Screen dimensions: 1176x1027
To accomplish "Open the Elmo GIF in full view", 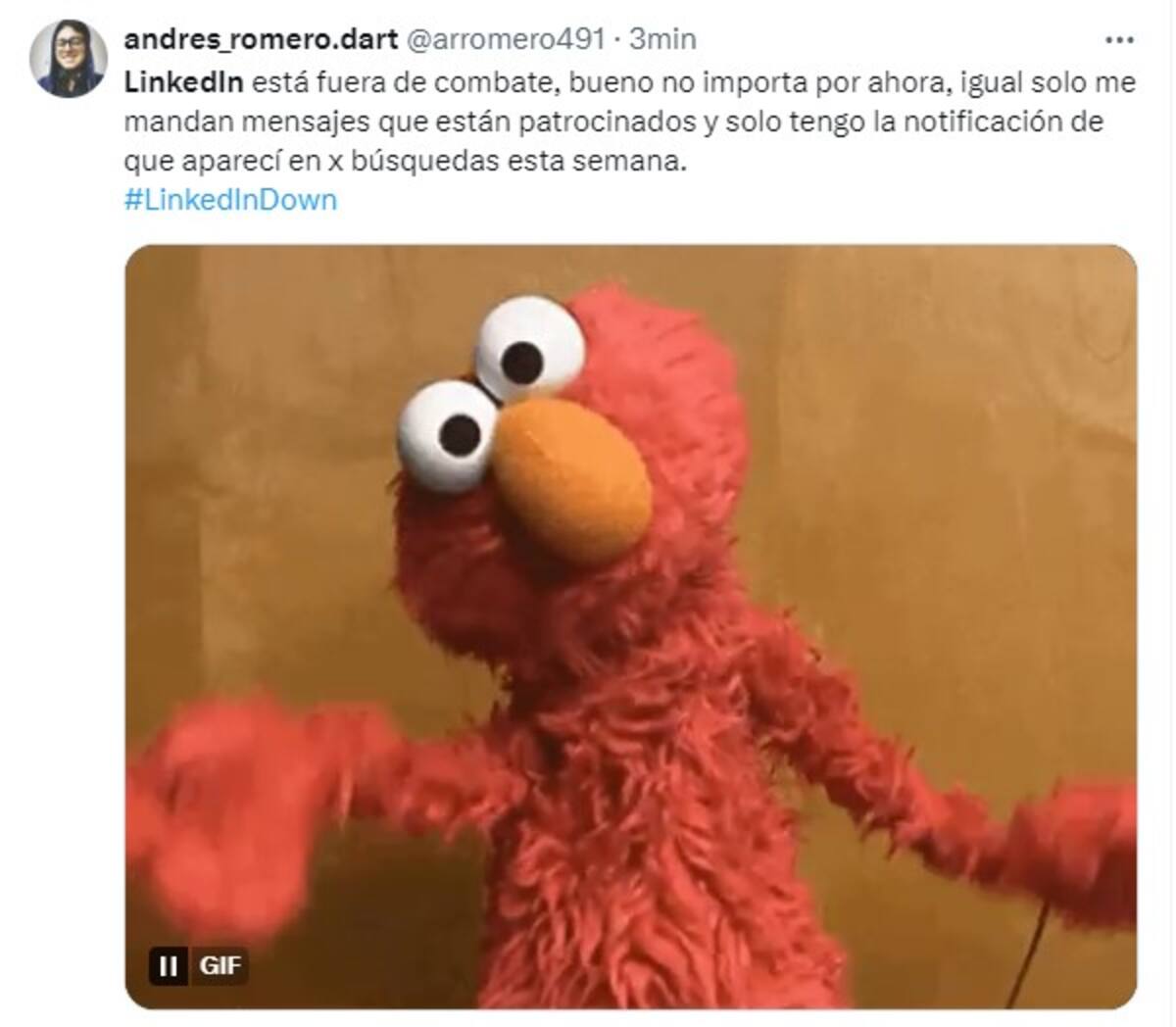I will (631, 626).
